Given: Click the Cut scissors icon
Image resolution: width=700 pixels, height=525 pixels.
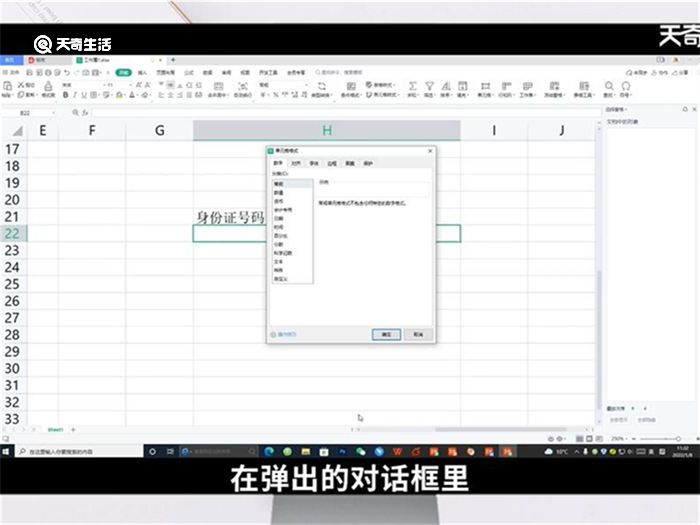Looking at the screenshot, I should pos(21,85).
